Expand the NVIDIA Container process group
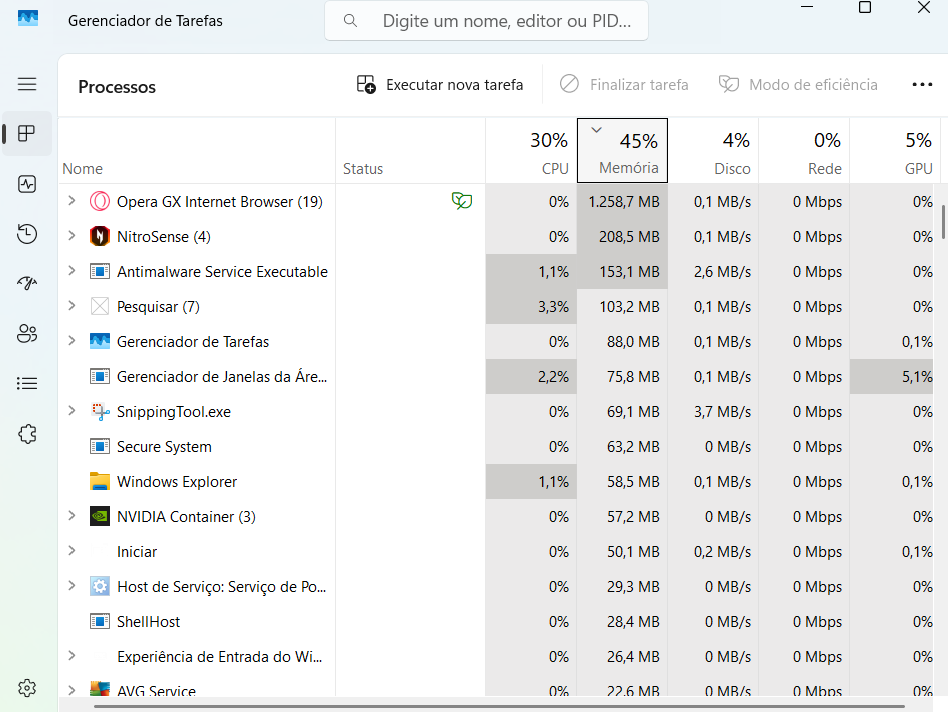This screenshot has width=948, height=712. (x=71, y=517)
